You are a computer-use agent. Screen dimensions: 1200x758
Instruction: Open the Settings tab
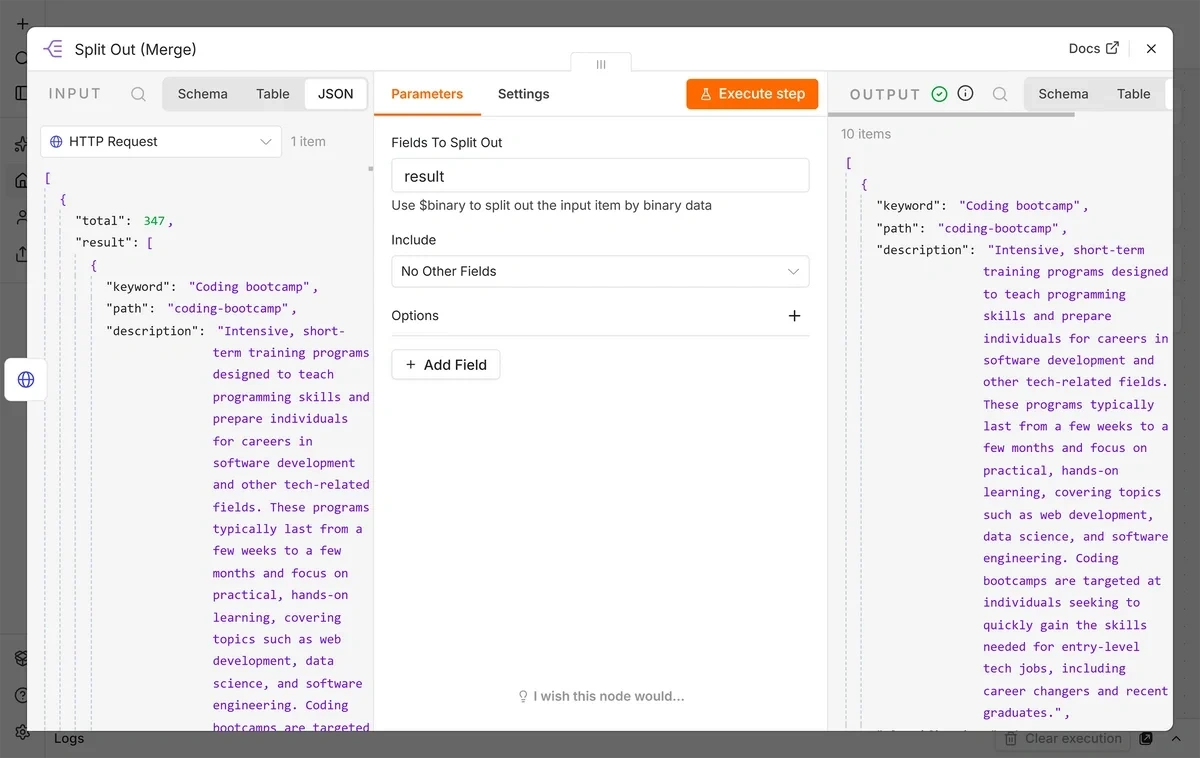(x=524, y=94)
